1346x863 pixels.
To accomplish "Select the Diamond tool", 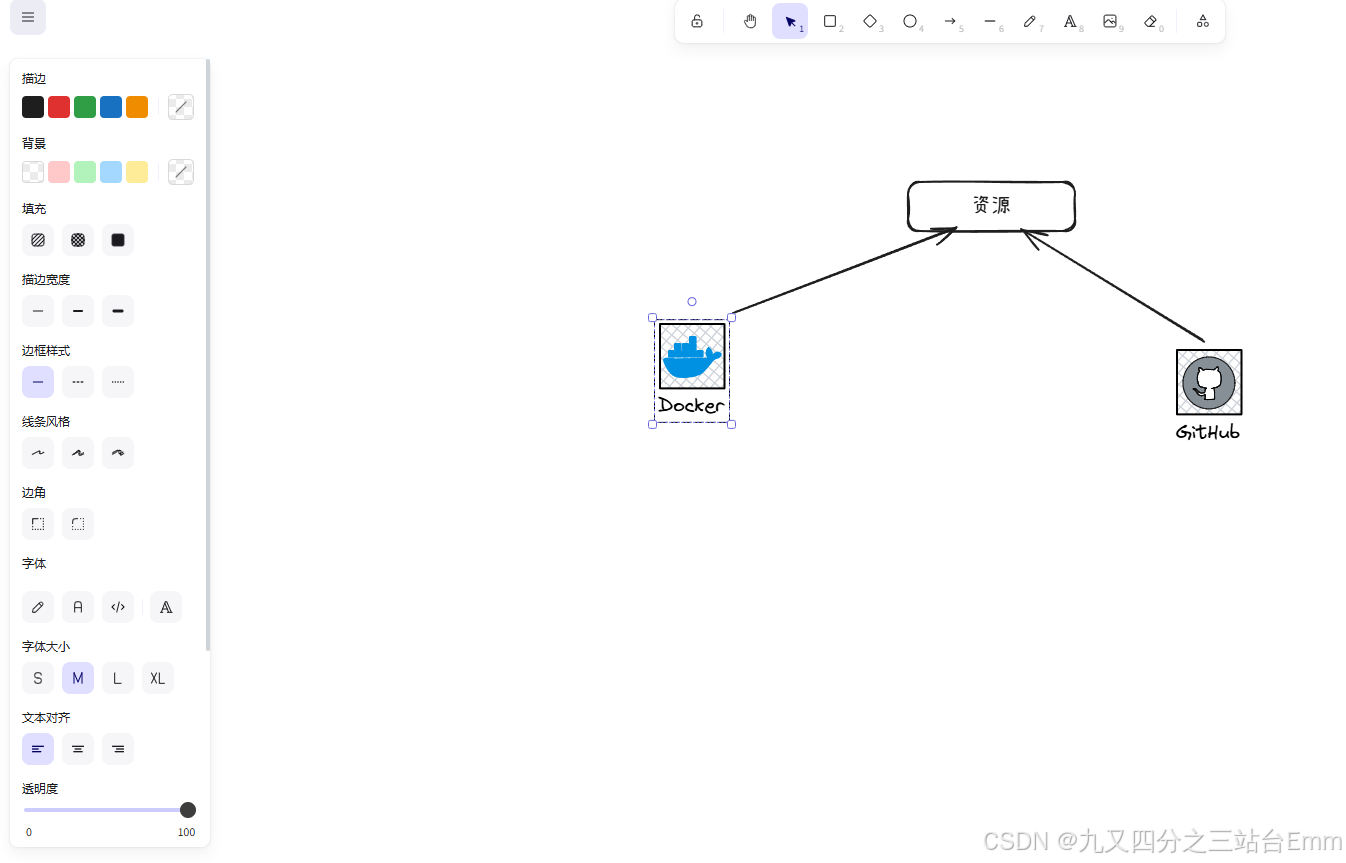I will [x=870, y=21].
